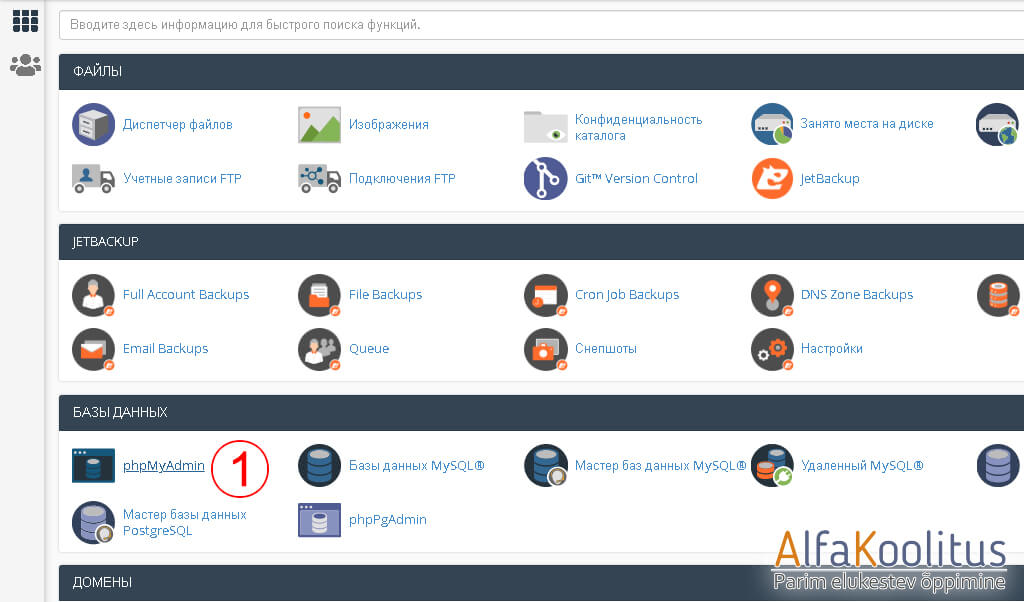Collapse the JETBACKUP section header
Screen dimensions: 1024x602
[x=541, y=242]
